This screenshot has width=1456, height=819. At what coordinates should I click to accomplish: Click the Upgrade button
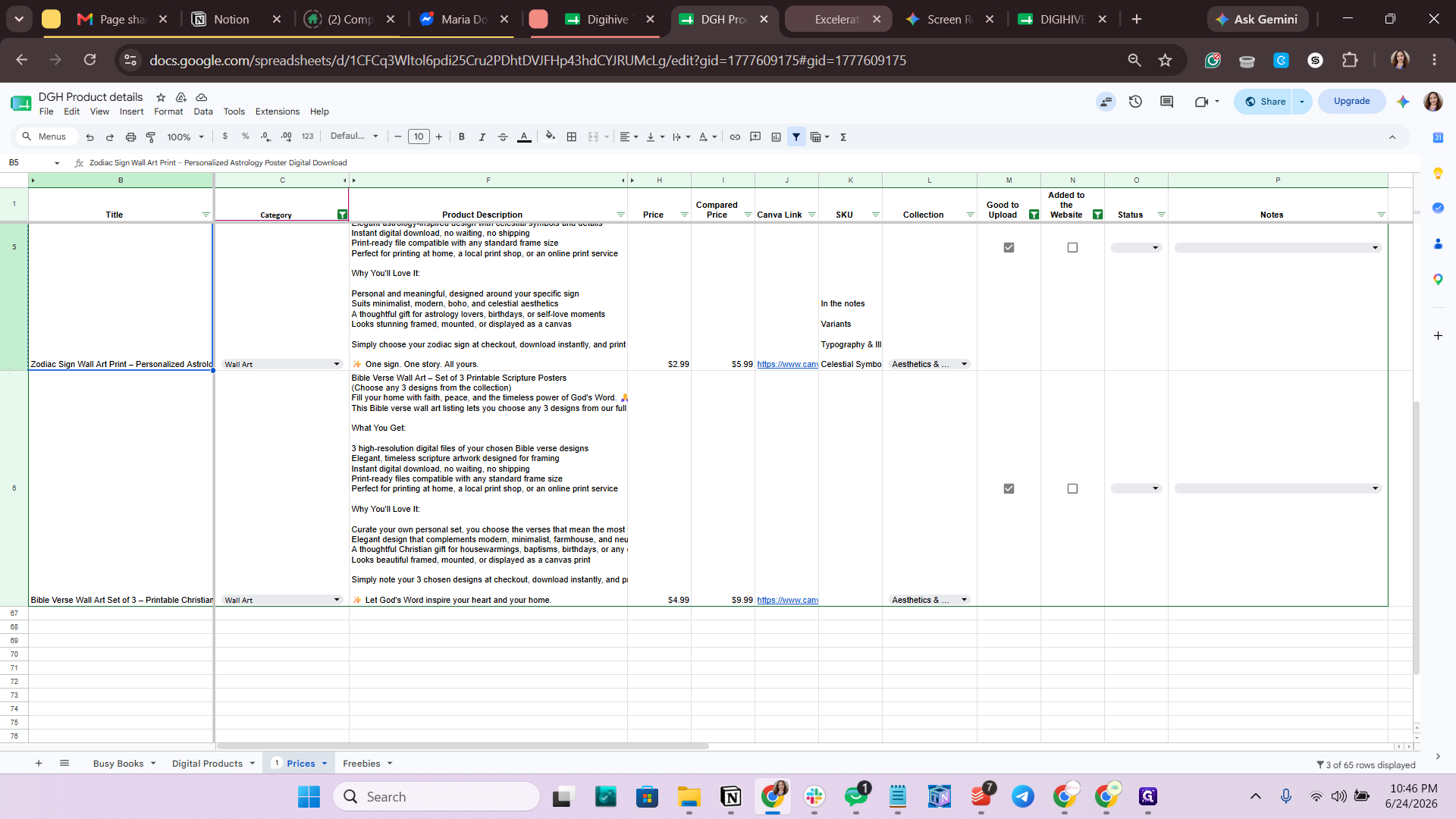point(1351,101)
